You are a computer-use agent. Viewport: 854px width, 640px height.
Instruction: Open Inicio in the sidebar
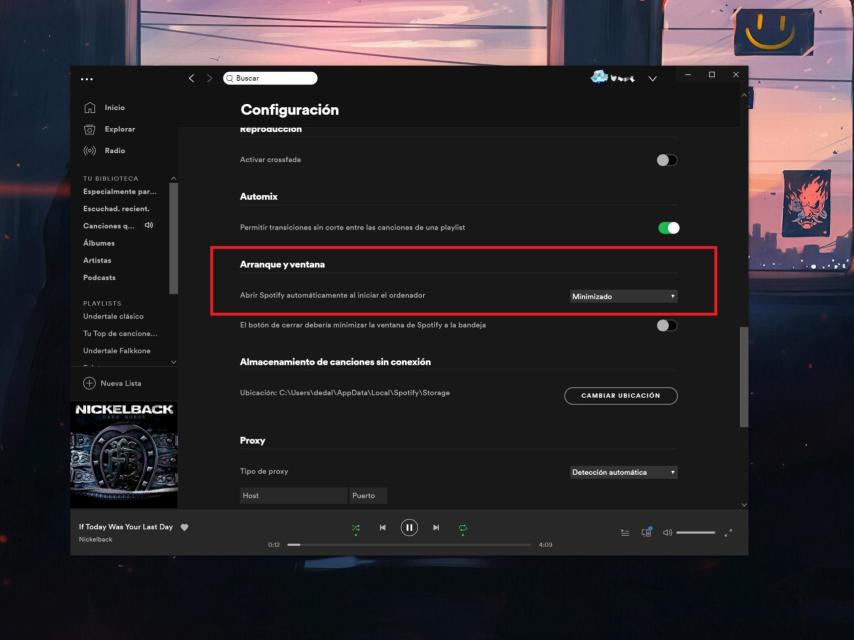pyautogui.click(x=115, y=108)
